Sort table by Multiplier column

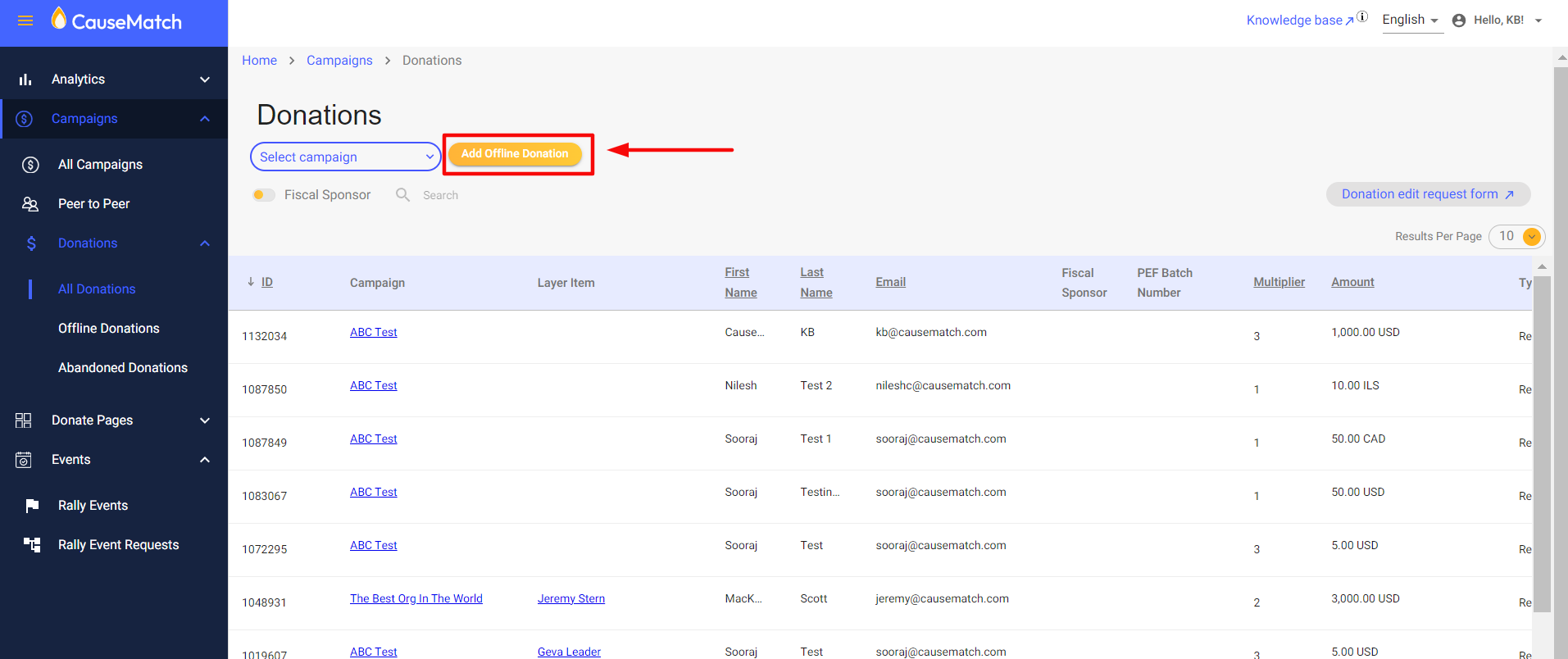pos(1279,282)
